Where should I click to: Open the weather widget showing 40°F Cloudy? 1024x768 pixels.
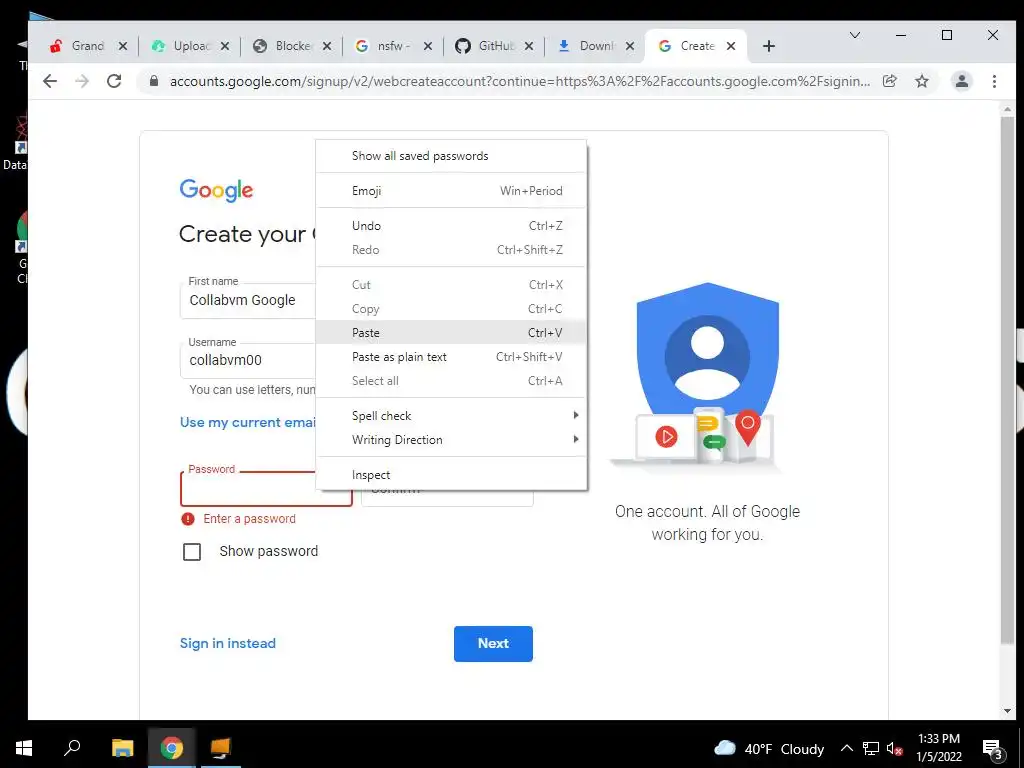pyautogui.click(x=769, y=748)
